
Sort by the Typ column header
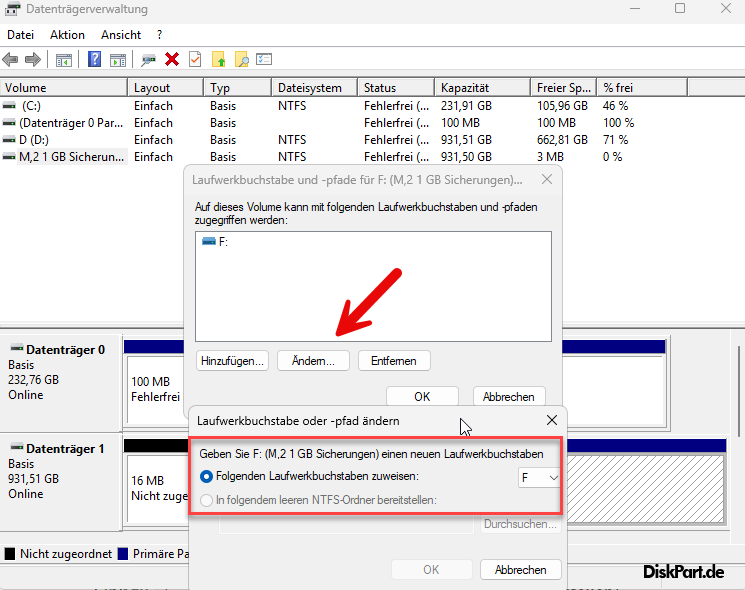click(x=238, y=88)
